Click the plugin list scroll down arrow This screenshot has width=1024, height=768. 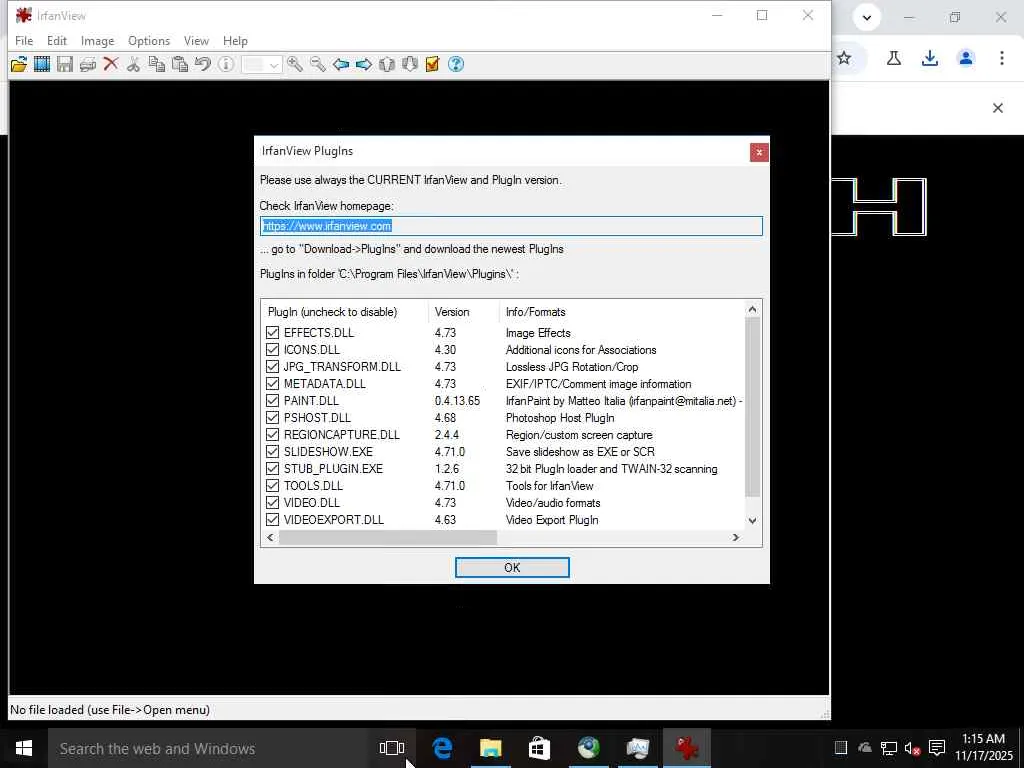point(752,520)
